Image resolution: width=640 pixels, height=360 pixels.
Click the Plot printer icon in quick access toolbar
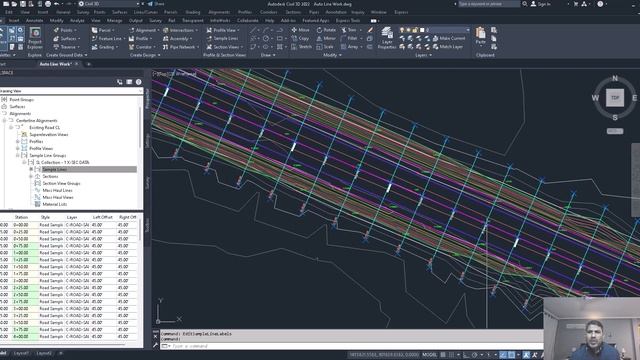(48, 4)
